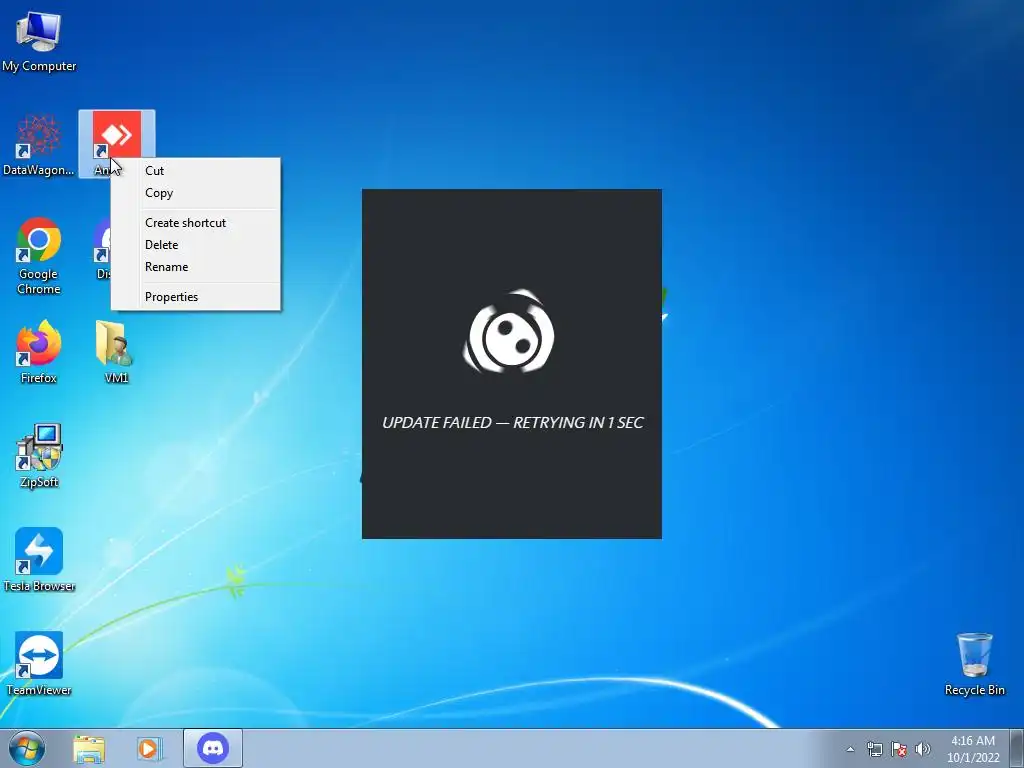Open Windows Explorer from taskbar

89,749
